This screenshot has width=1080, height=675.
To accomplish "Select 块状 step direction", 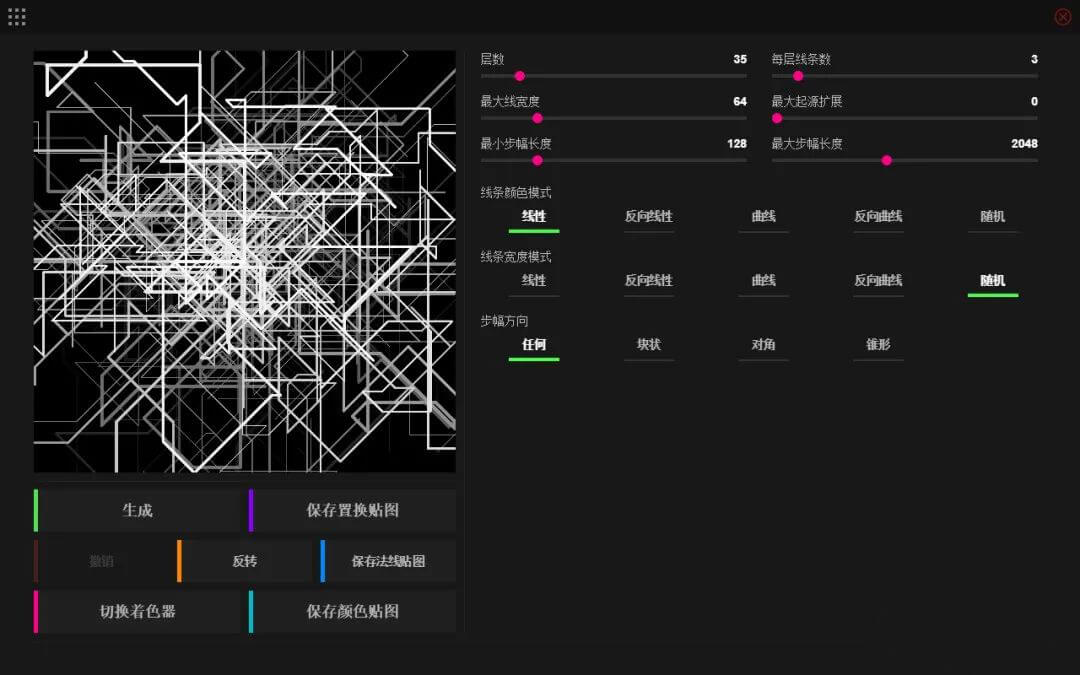I will click(648, 345).
